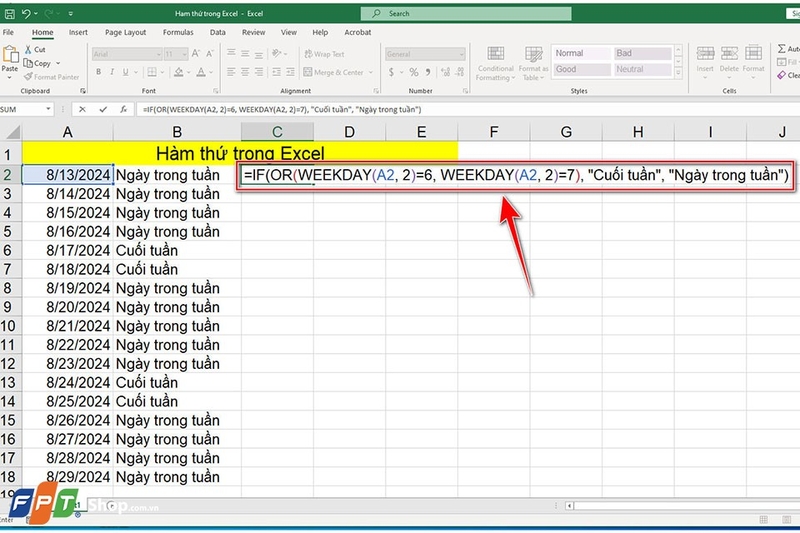This screenshot has width=800, height=533.
Task: Click the Comma Style icon
Action: [428, 72]
